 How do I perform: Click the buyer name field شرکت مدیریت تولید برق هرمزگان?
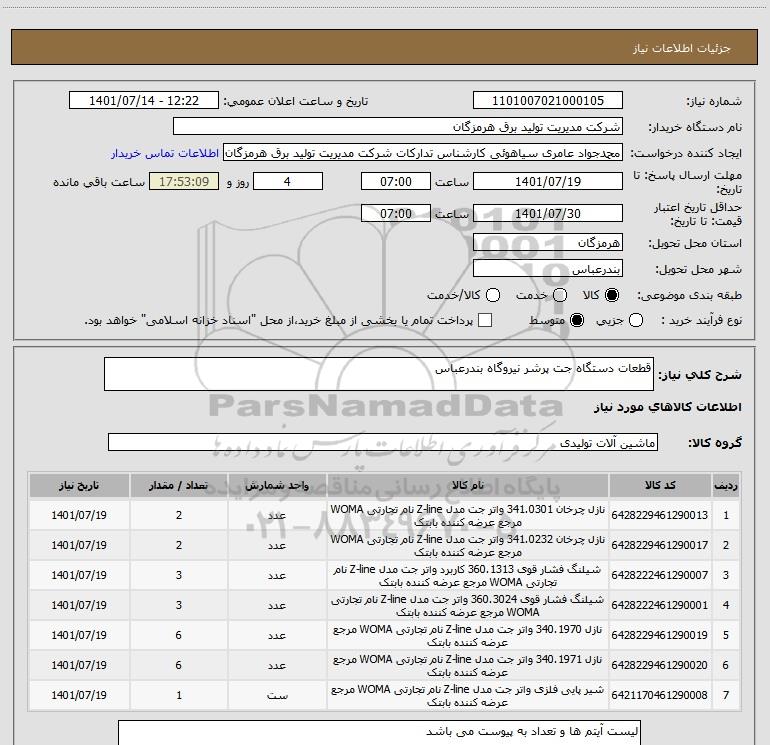tap(398, 127)
